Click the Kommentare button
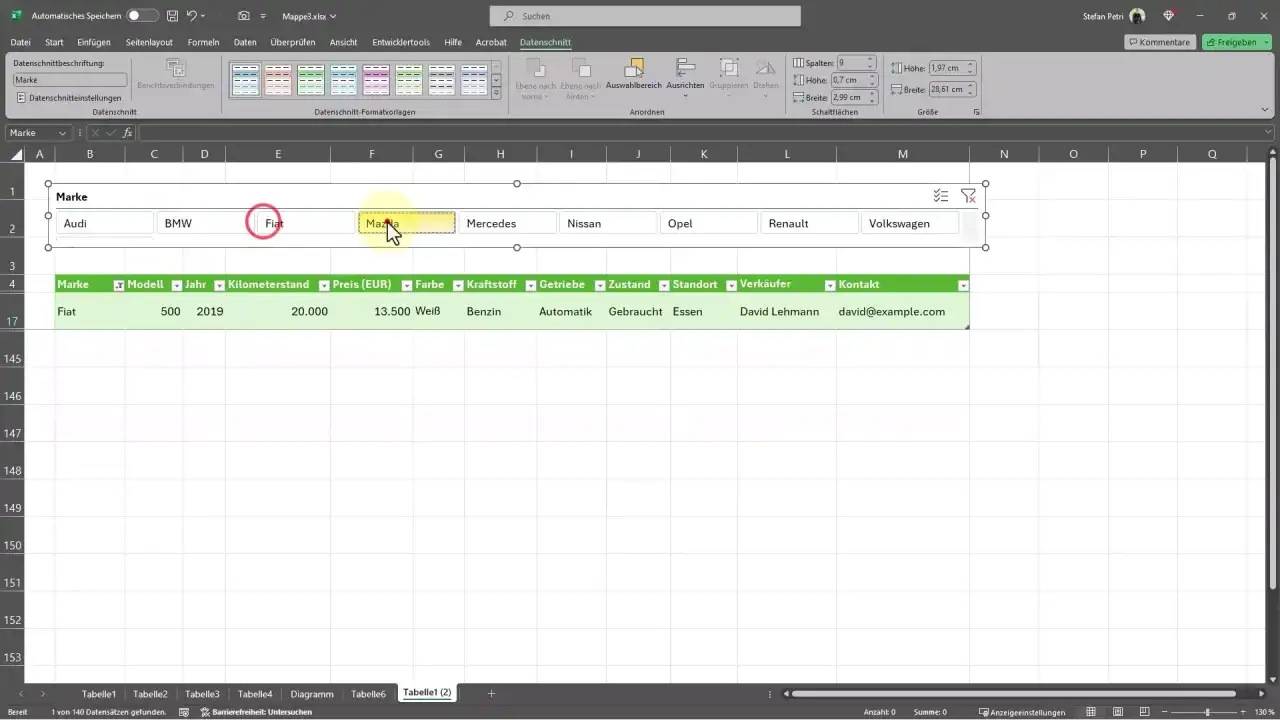 click(x=1158, y=43)
